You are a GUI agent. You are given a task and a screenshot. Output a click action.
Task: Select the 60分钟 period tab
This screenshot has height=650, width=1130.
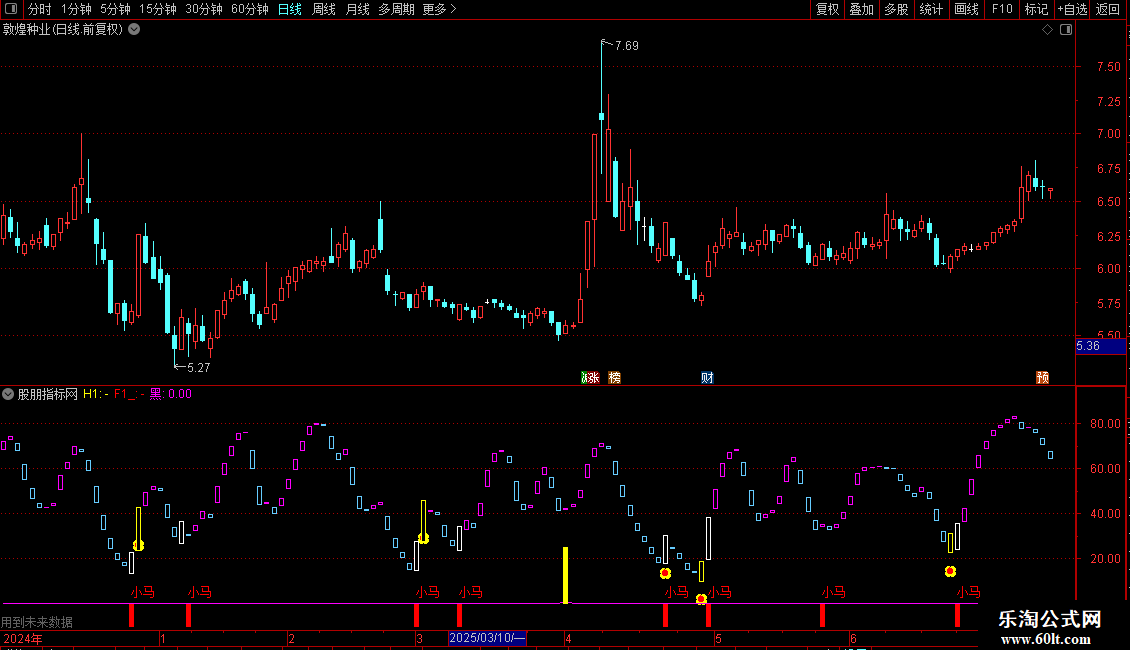pos(250,9)
